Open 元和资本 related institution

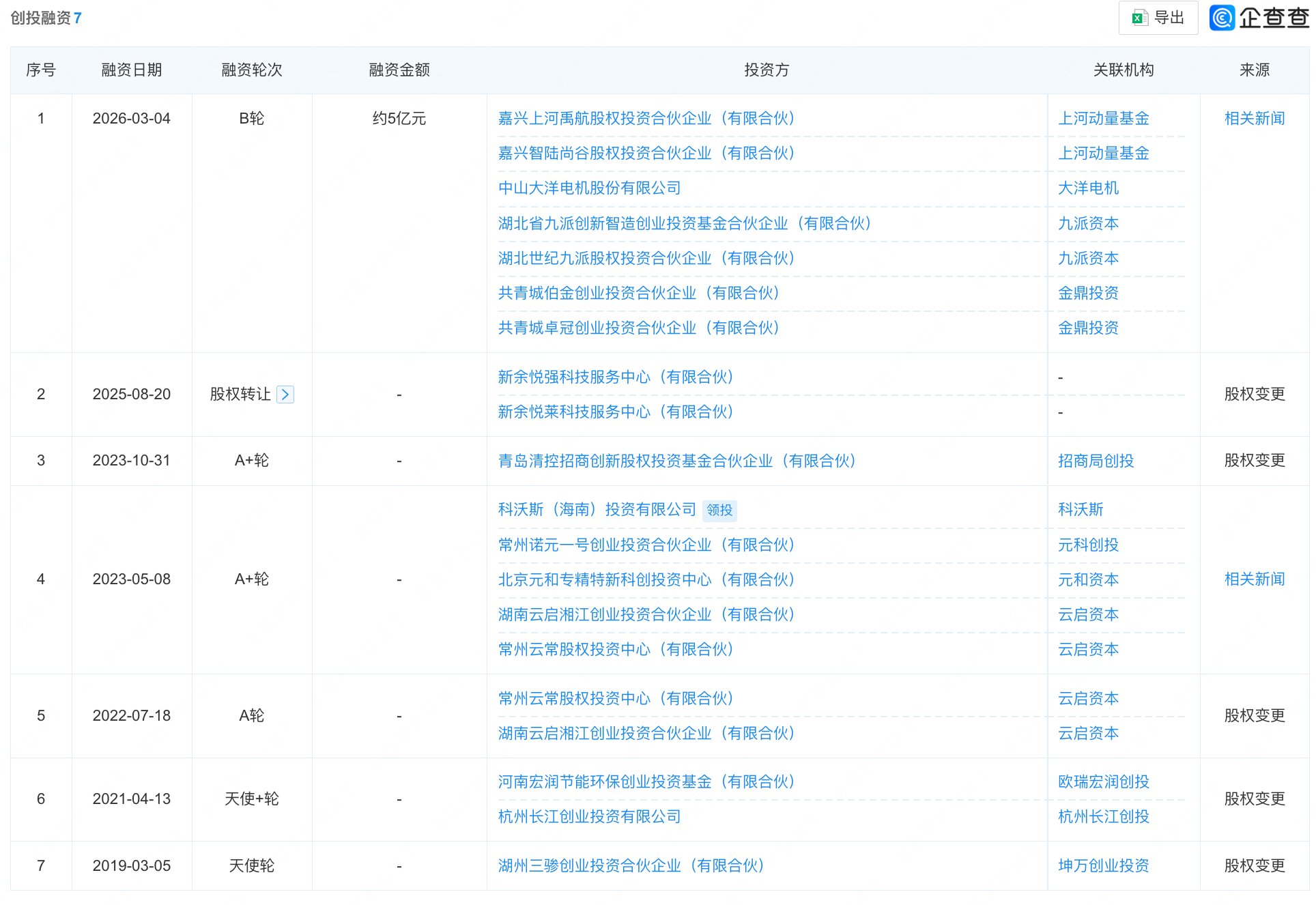(x=1089, y=580)
